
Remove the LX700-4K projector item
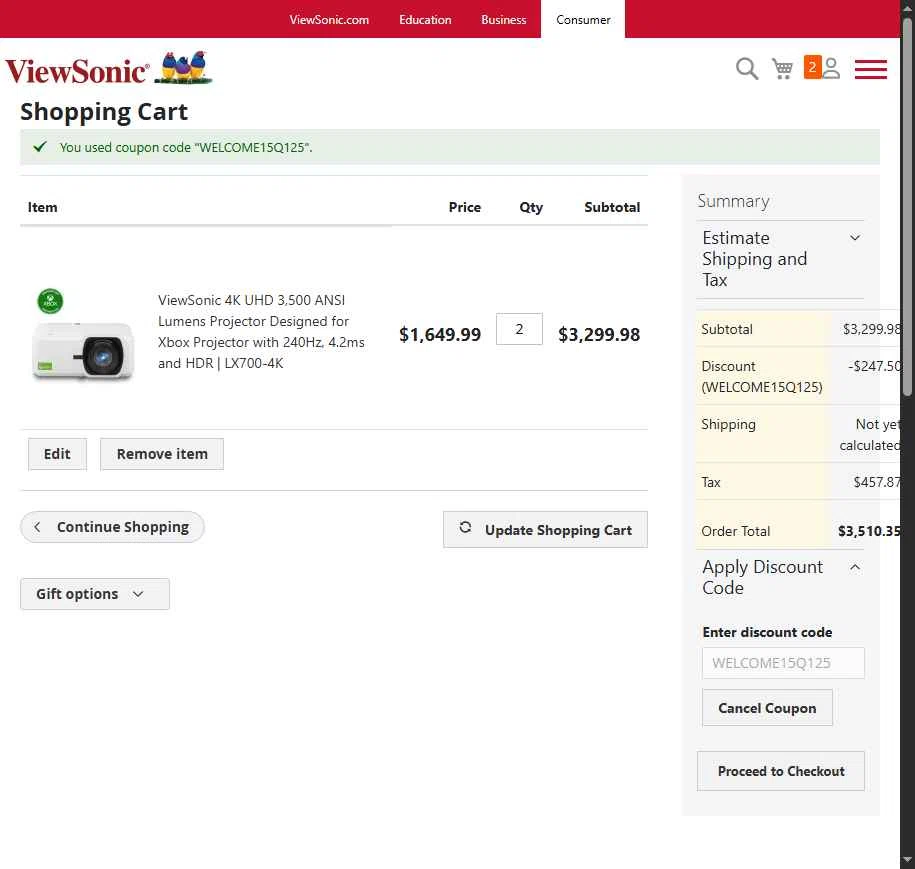click(162, 454)
